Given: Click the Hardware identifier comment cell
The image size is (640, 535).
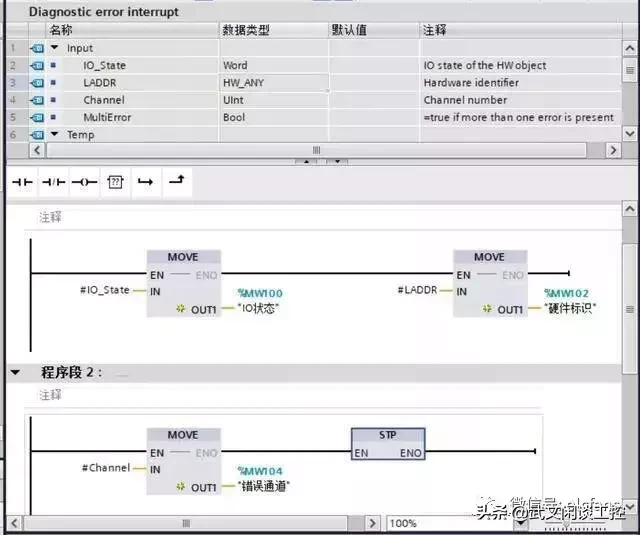Looking at the screenshot, I should pyautogui.click(x=520, y=83).
